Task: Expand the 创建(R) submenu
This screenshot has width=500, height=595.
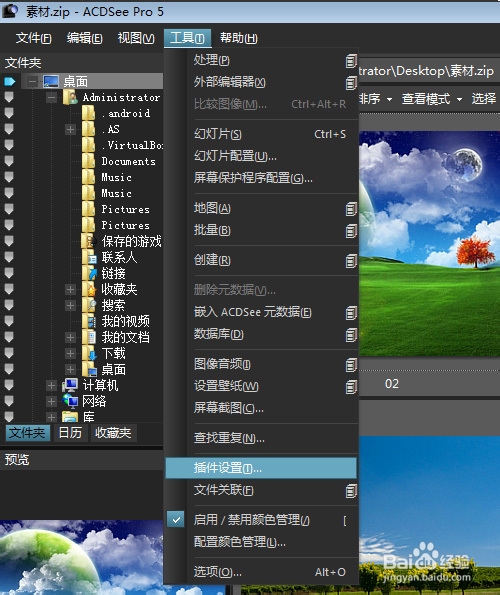Action: [x=262, y=260]
